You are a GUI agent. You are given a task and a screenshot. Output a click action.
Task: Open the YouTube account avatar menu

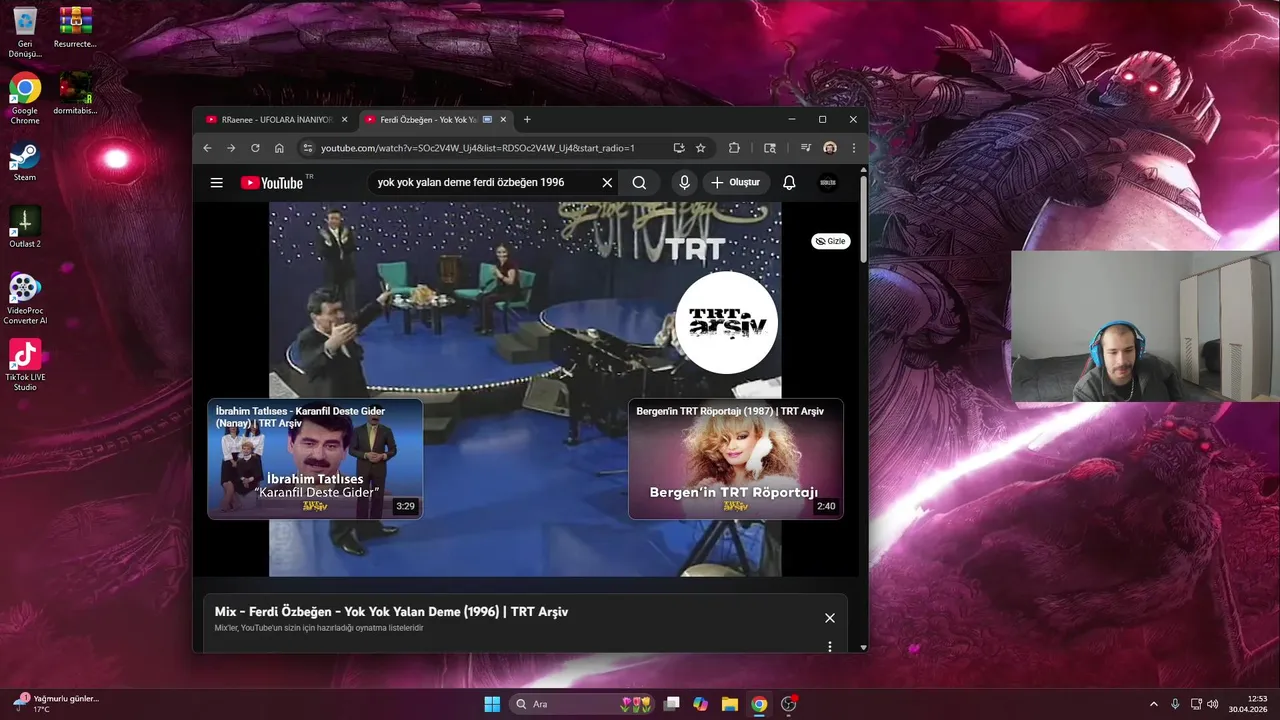(x=828, y=182)
